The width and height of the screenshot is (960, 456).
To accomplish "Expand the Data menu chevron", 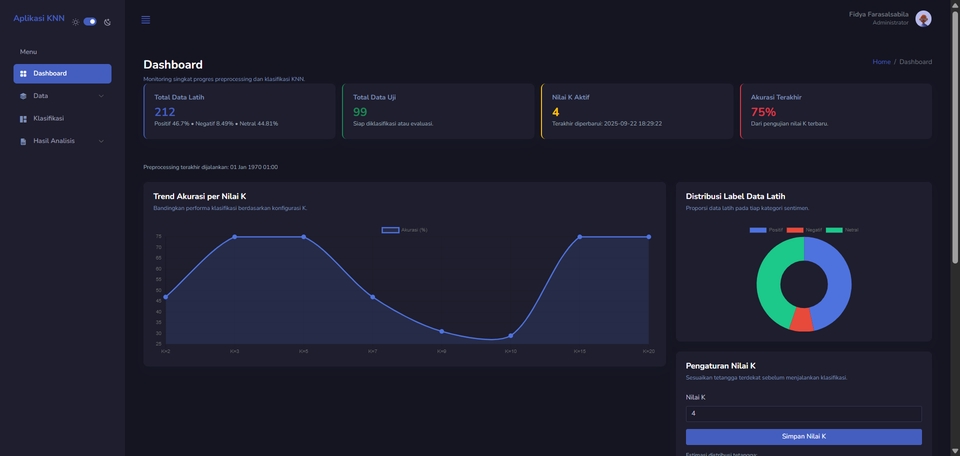I will 101,96.
